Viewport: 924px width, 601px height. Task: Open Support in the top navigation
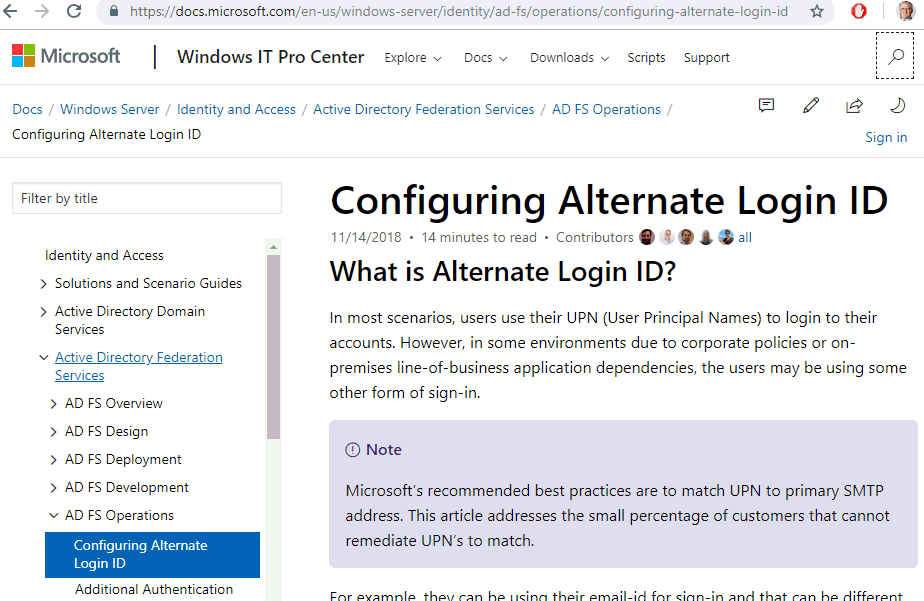point(707,58)
